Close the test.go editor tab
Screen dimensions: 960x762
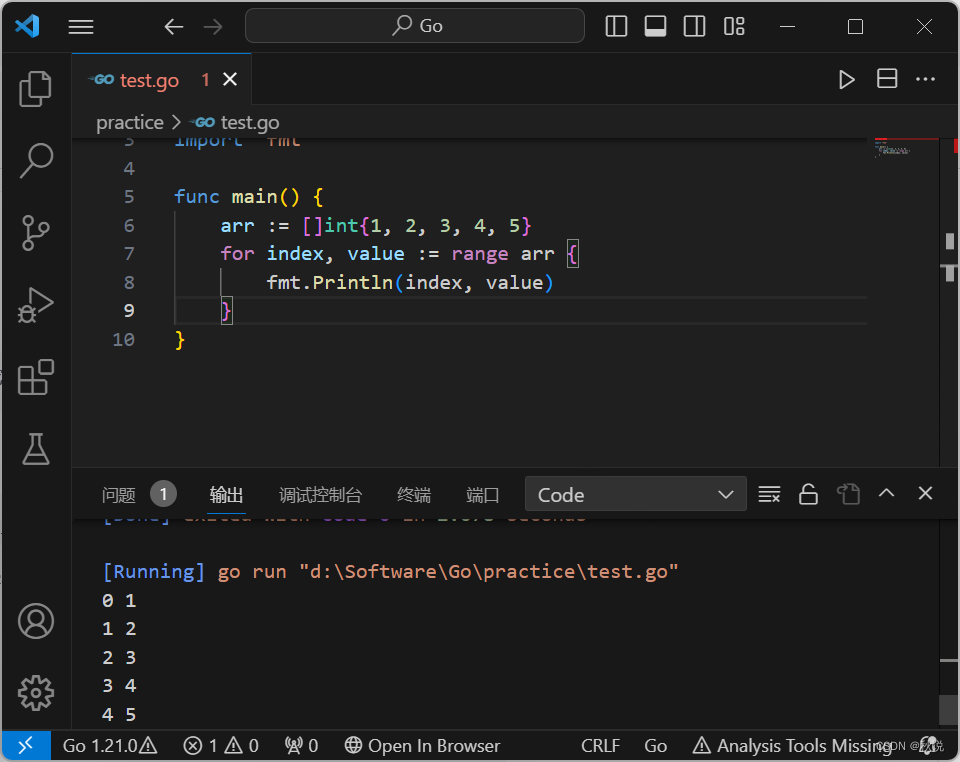click(230, 80)
